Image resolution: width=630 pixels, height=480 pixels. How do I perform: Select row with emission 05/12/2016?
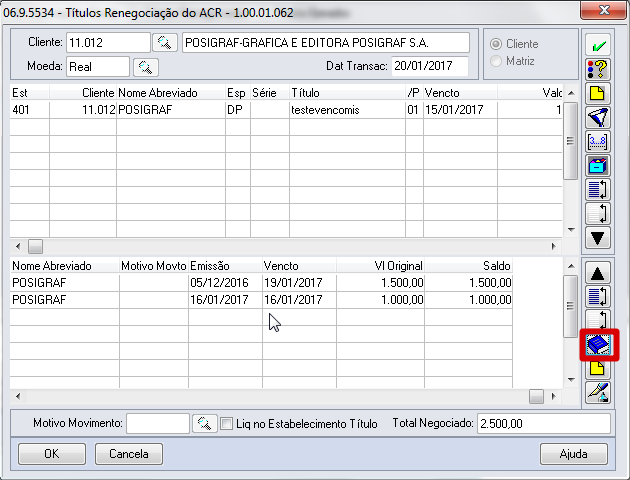(261, 283)
